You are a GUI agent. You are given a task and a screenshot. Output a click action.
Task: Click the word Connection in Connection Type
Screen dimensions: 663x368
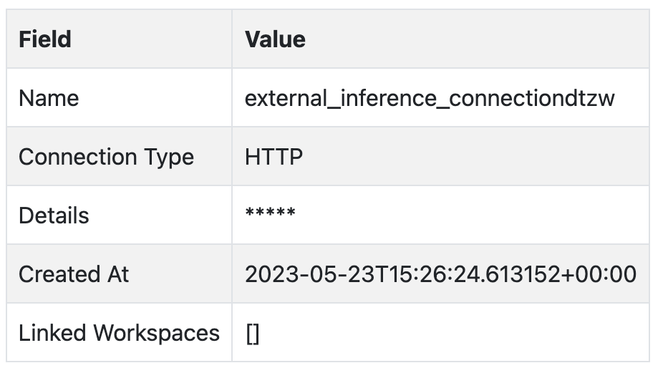point(77,157)
